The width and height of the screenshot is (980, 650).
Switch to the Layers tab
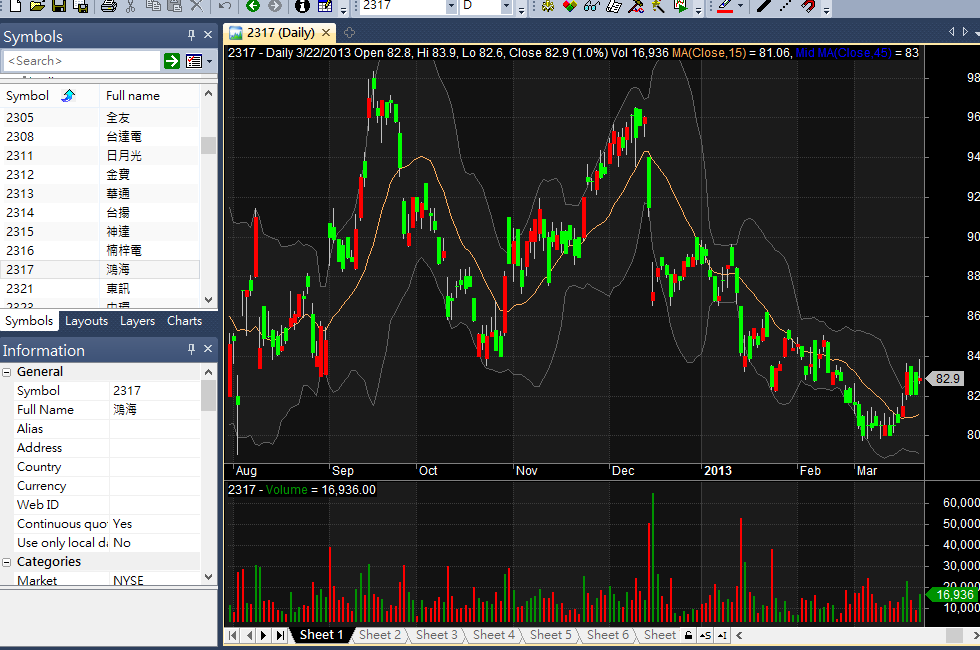coord(138,321)
